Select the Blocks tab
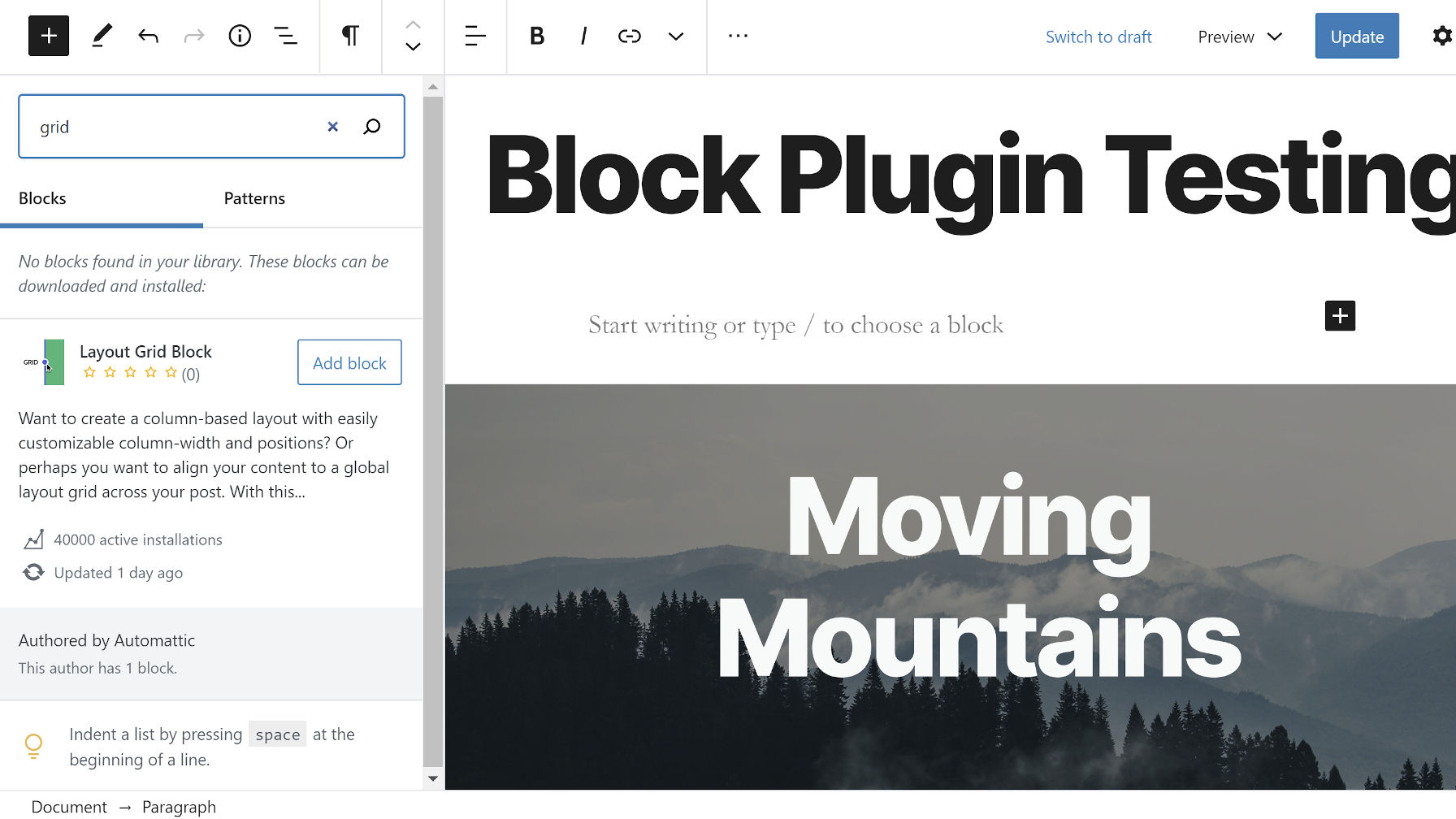Viewport: 1456px width, 819px height. point(42,198)
